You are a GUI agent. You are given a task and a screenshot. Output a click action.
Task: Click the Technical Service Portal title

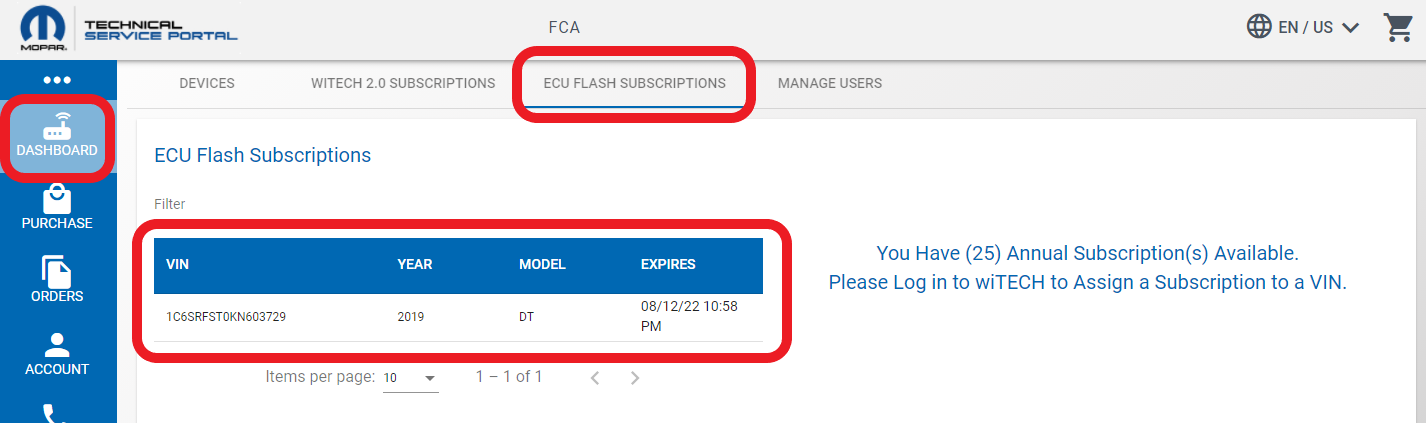[160, 30]
